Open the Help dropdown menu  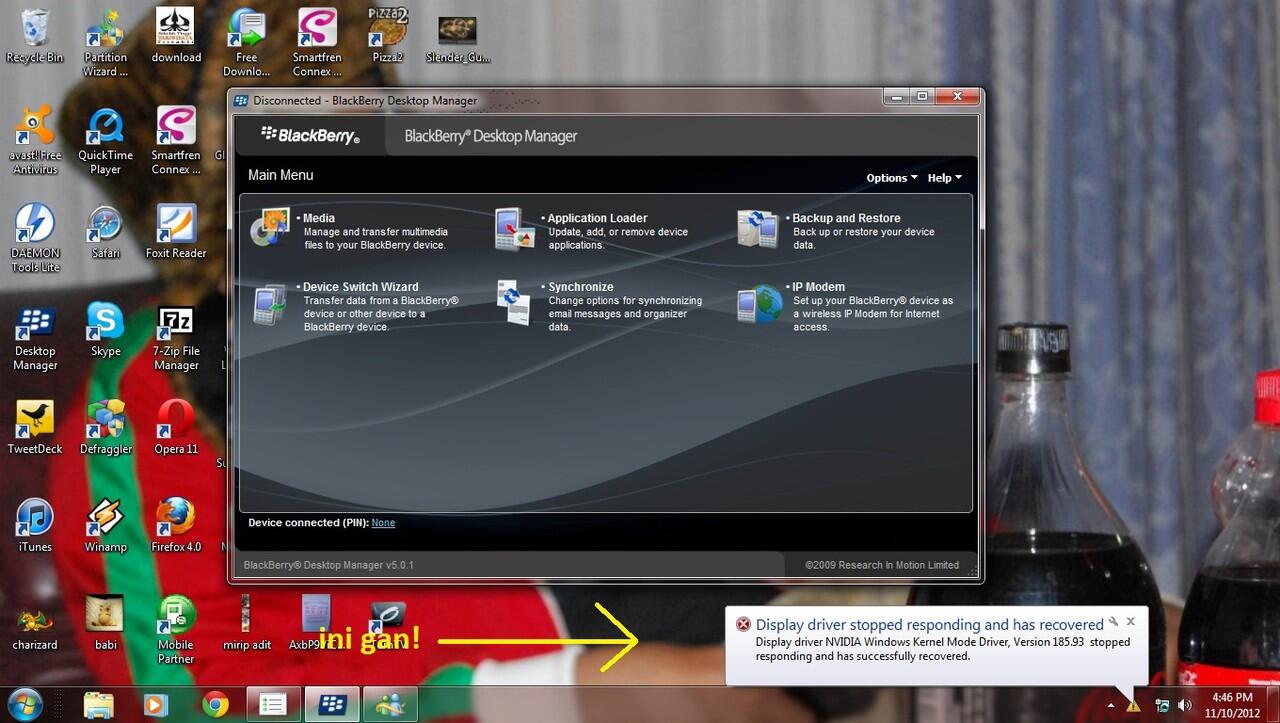(x=944, y=178)
